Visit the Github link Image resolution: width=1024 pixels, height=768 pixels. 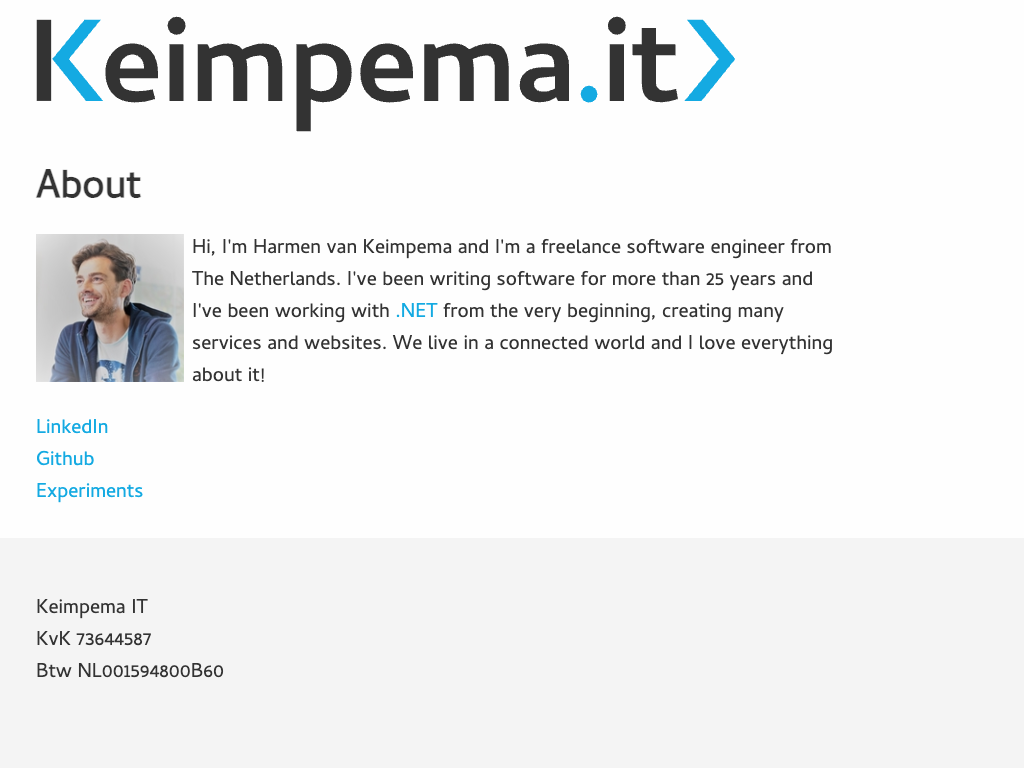[x=65, y=459]
